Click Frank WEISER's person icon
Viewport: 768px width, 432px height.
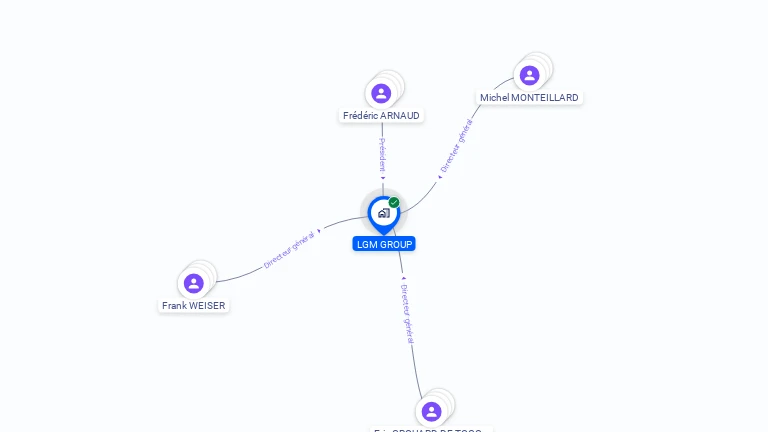pyautogui.click(x=193, y=283)
